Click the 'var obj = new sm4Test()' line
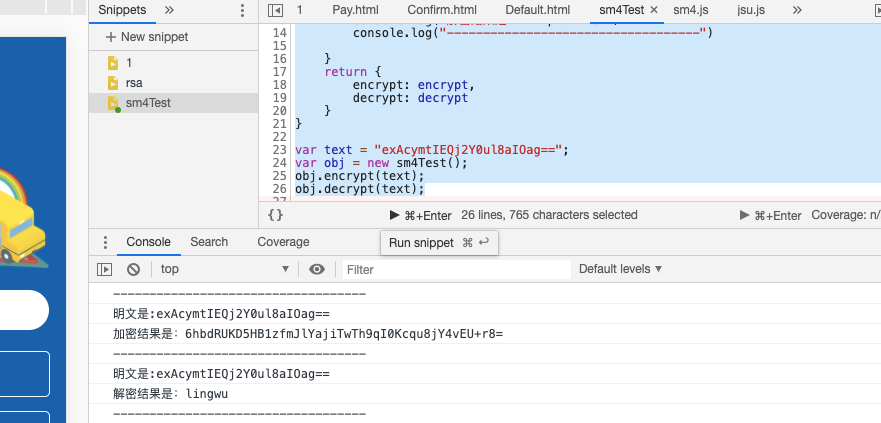Viewport: 881px width, 423px height. coord(381,163)
